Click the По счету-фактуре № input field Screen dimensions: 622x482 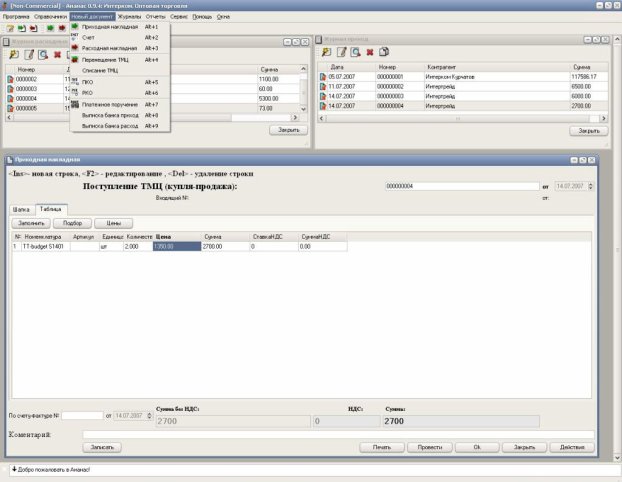(x=82, y=416)
